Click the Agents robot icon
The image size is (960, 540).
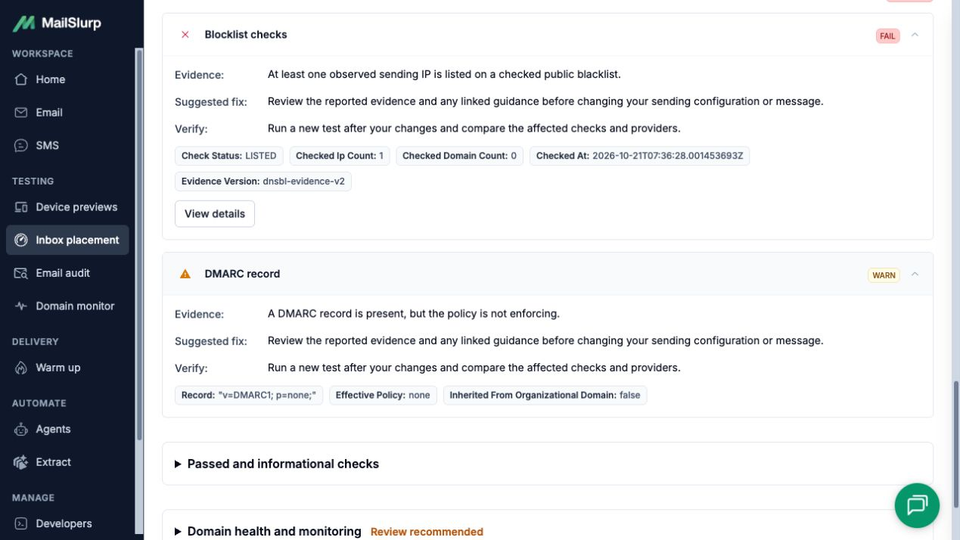(21, 429)
